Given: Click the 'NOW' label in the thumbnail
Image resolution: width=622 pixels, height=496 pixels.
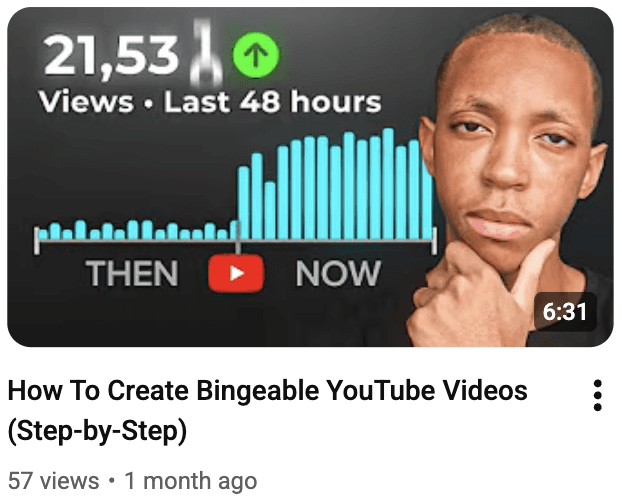Looking at the screenshot, I should pos(338,273).
